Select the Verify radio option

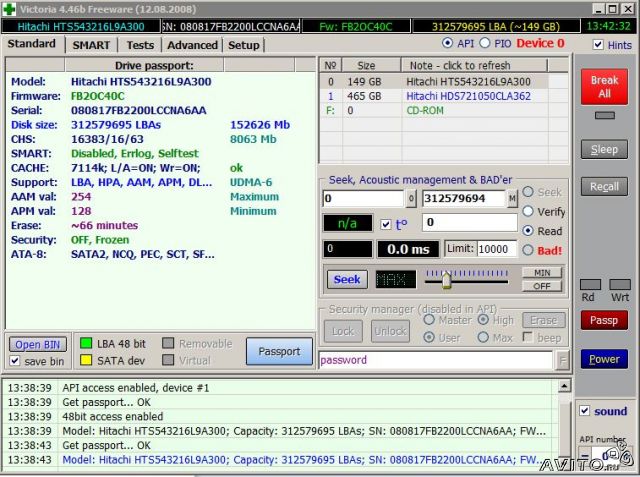click(528, 211)
